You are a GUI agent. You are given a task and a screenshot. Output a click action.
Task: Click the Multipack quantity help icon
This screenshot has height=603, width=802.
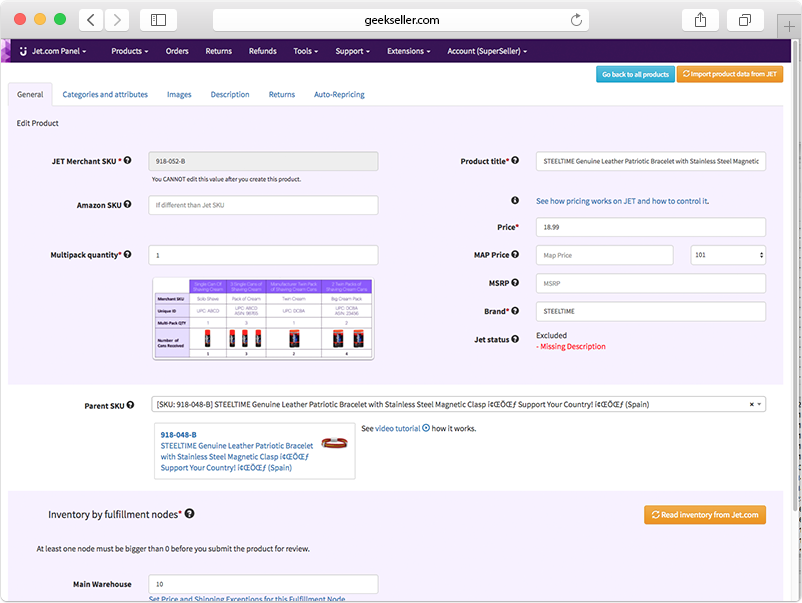tap(127, 254)
